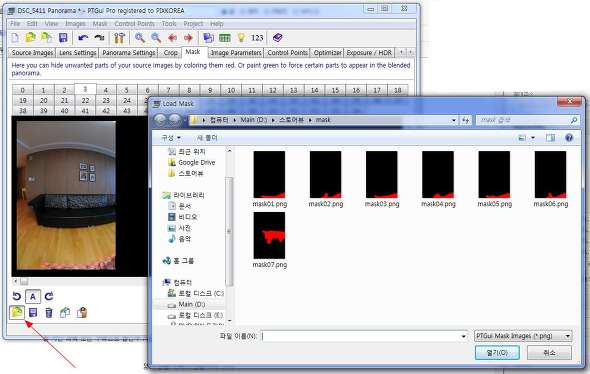Click the Zoom Out magnifier icon
590x374 pixels.
156,38
